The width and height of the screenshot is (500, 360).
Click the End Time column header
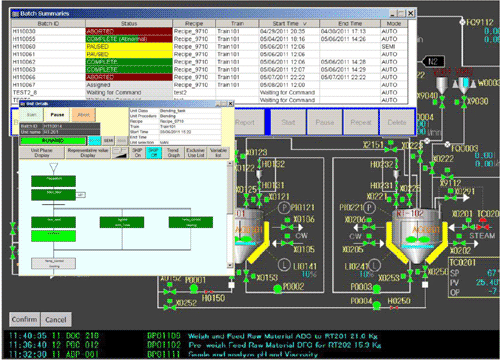click(350, 23)
